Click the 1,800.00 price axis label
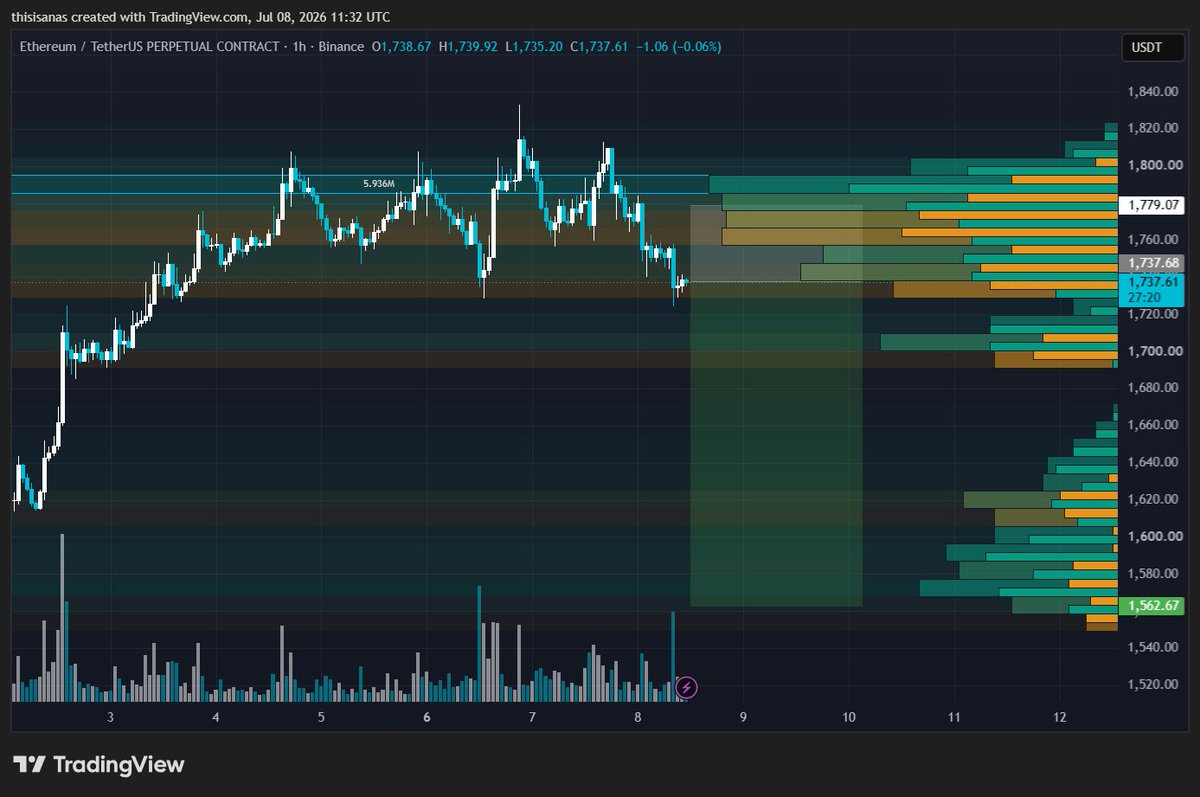The image size is (1200, 797). [x=1155, y=165]
